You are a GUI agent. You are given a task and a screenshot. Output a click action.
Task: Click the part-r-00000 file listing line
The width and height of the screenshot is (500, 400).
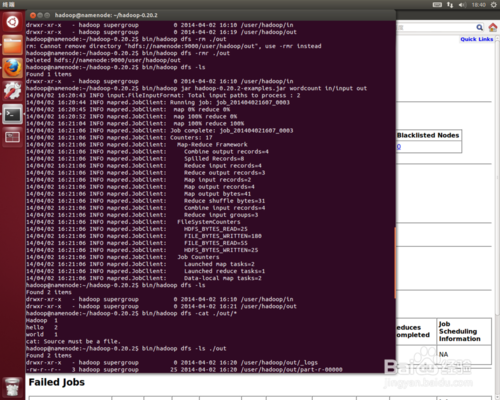tap(184, 370)
